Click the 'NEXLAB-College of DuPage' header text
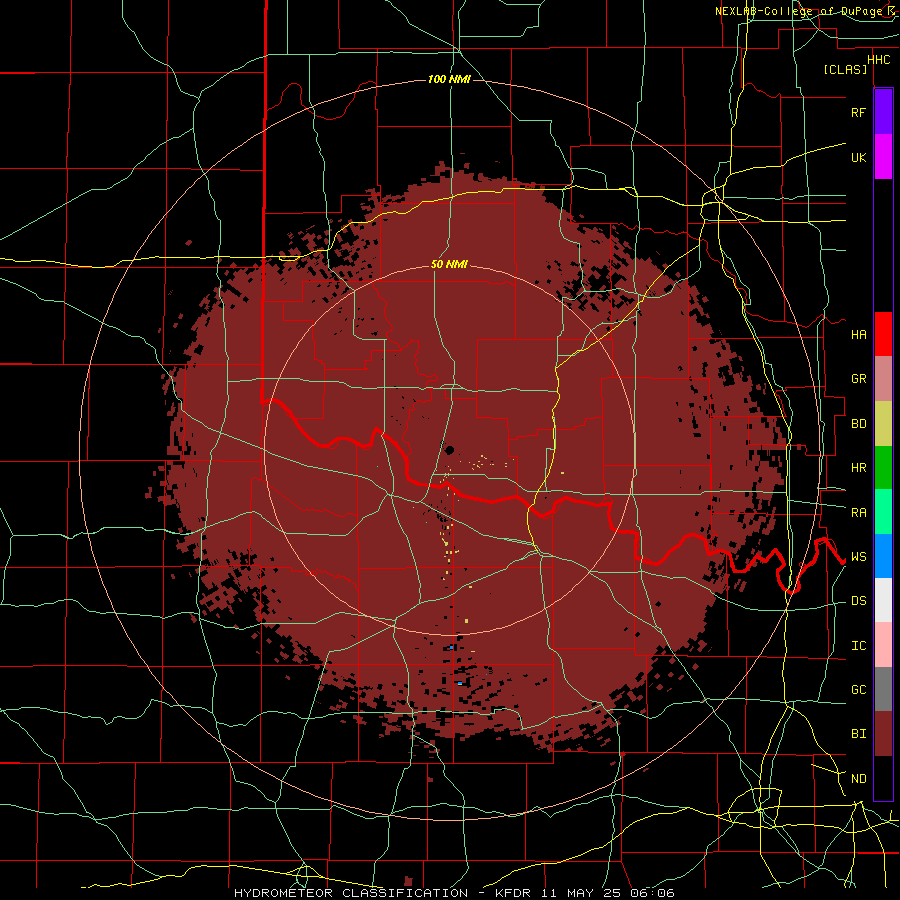The width and height of the screenshot is (900, 900). 797,11
